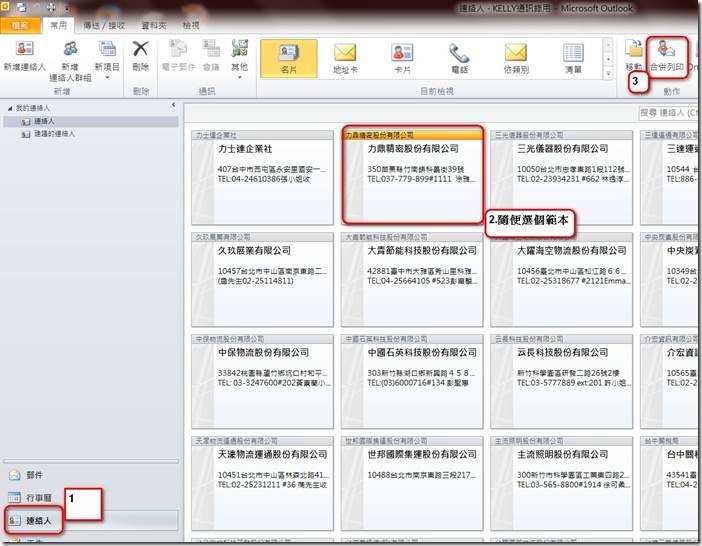Expand the current view gallery list
Viewport: 702px width, 546px height.
tap(608, 73)
